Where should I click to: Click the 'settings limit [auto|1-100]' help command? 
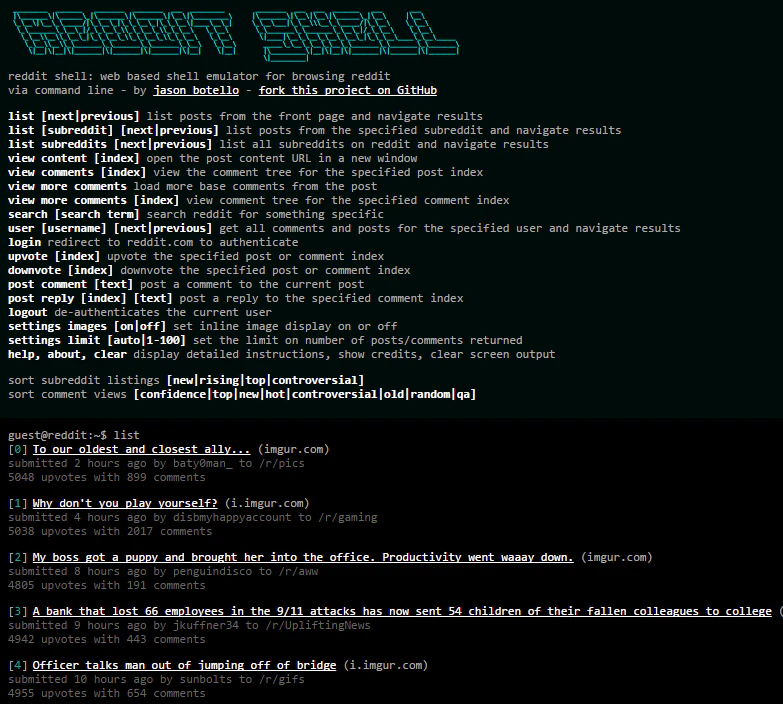97,340
